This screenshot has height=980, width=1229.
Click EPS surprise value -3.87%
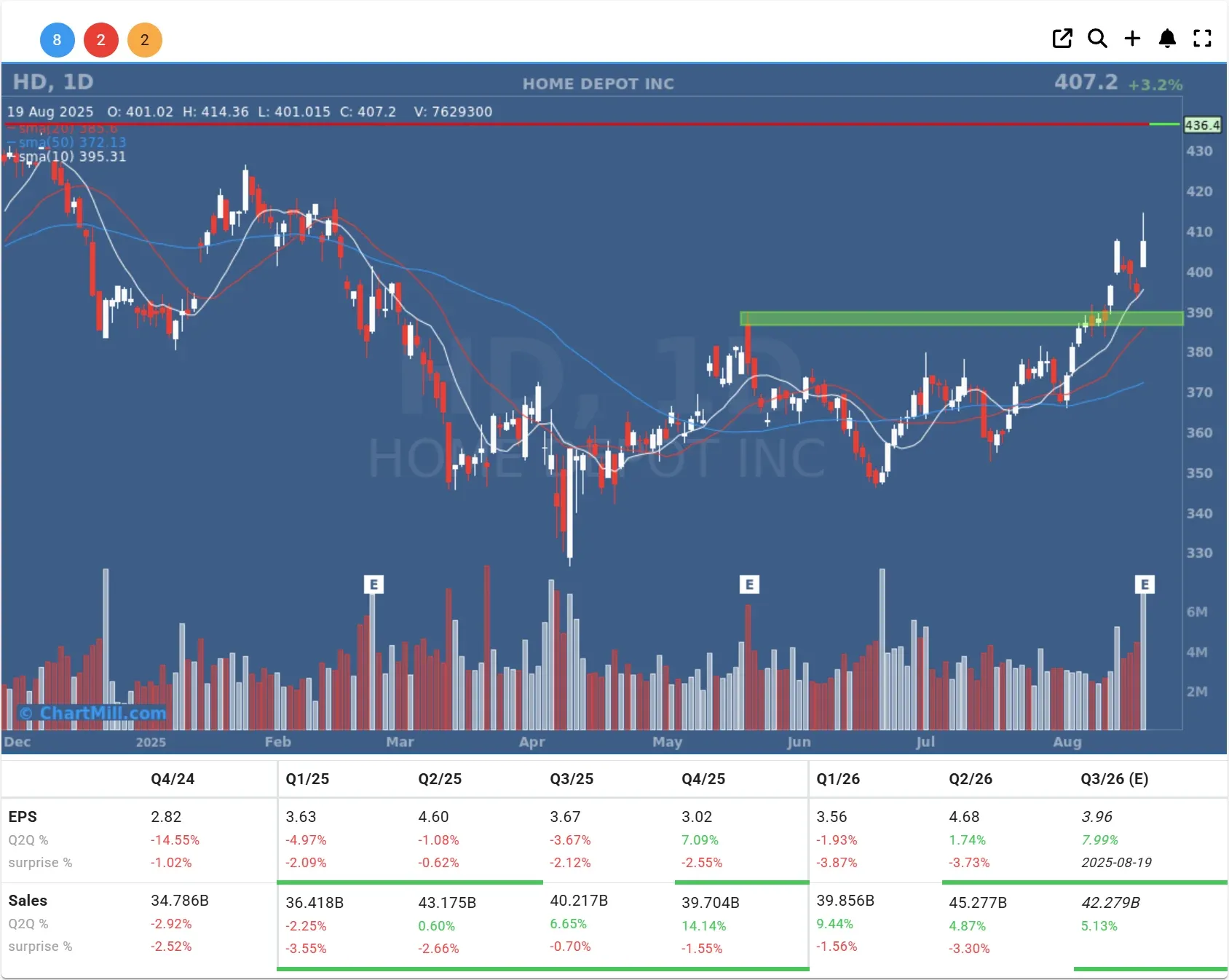point(837,863)
